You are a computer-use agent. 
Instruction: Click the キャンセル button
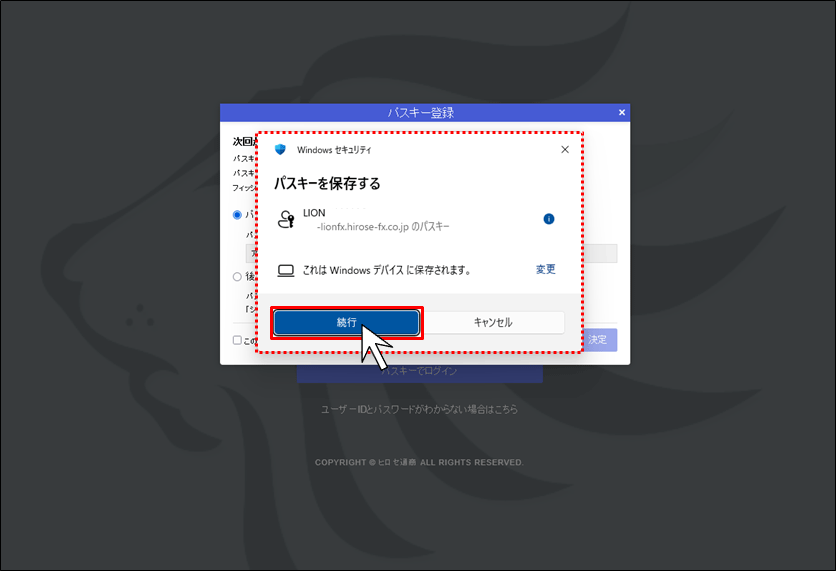click(493, 323)
